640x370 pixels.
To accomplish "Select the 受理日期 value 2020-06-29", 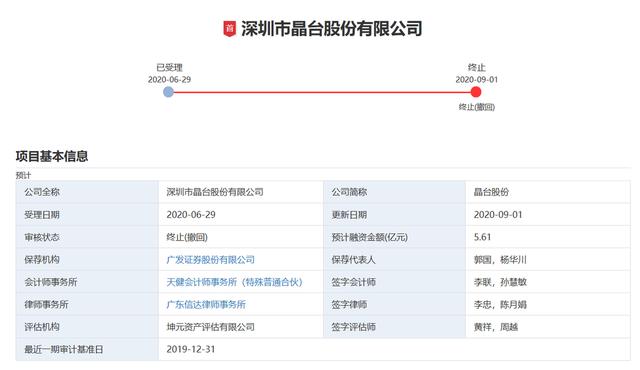I will coord(191,215).
